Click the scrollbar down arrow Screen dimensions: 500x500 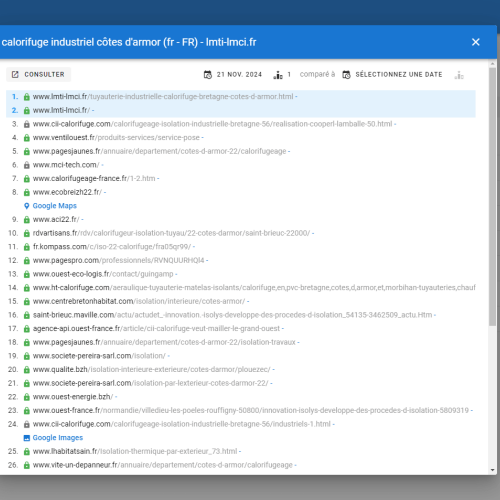click(x=493, y=470)
